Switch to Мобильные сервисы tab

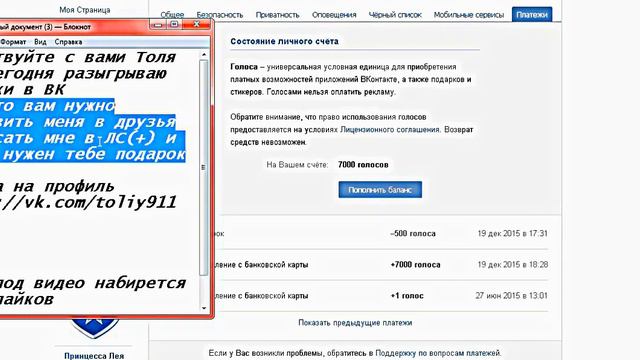[x=469, y=15]
